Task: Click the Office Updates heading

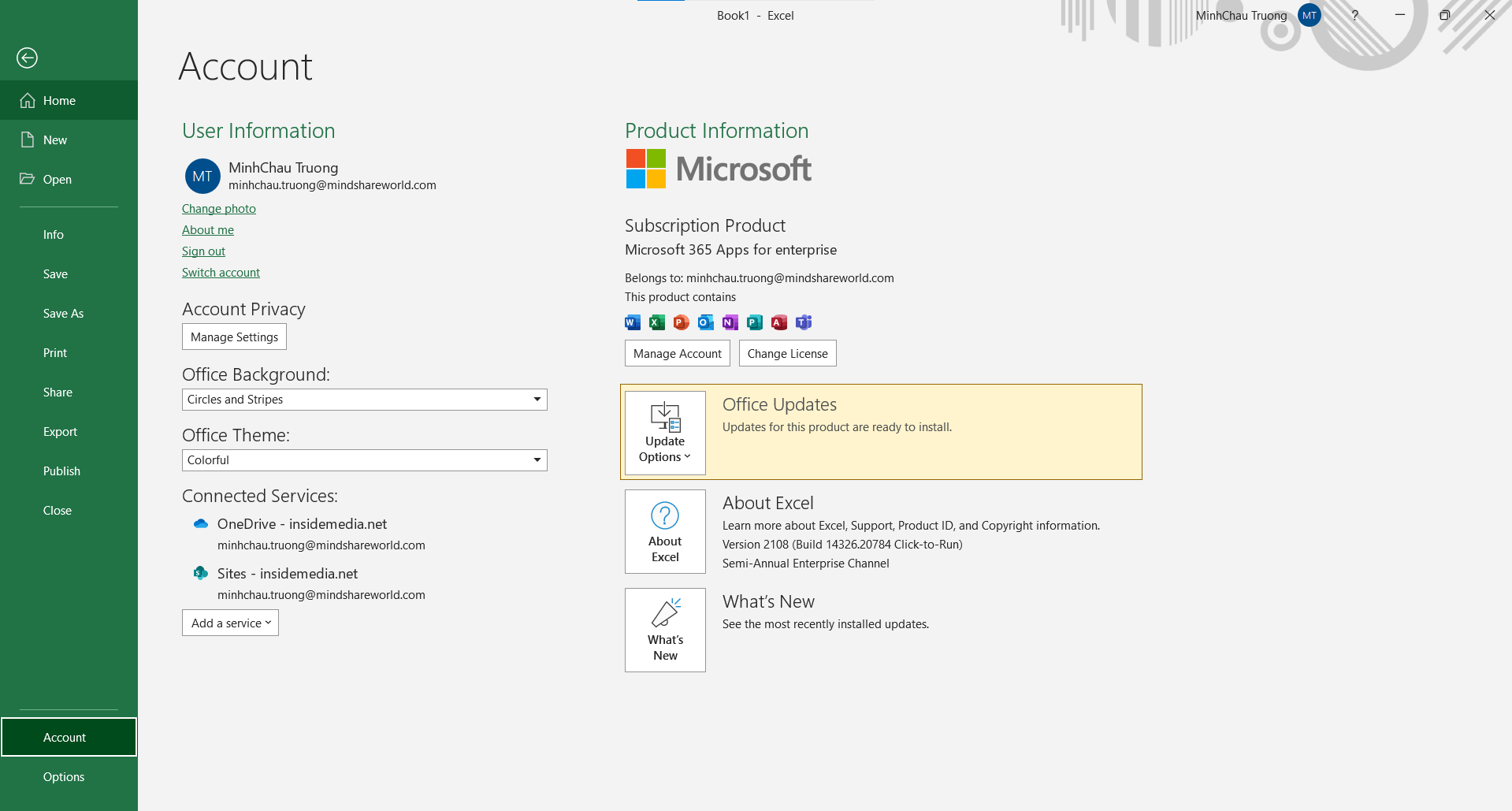Action: 779,404
